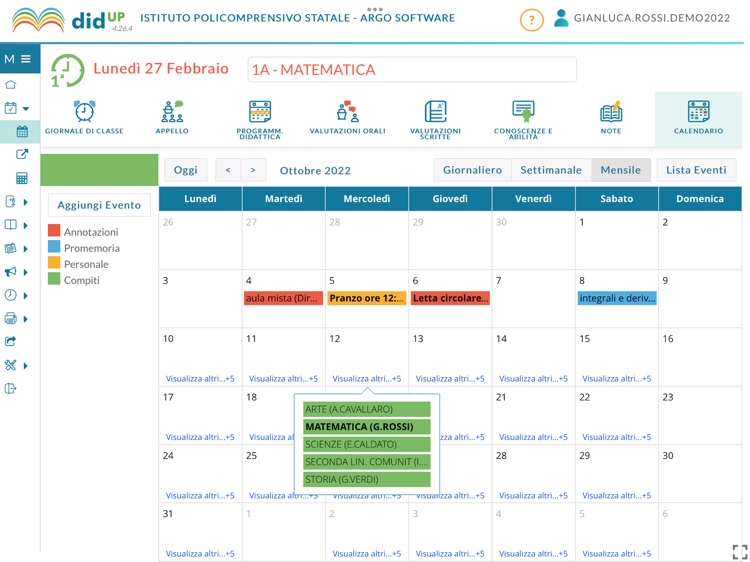Viewport: 750px width, 562px height.
Task: Go to Home via sidebar house icon
Action: (11, 85)
